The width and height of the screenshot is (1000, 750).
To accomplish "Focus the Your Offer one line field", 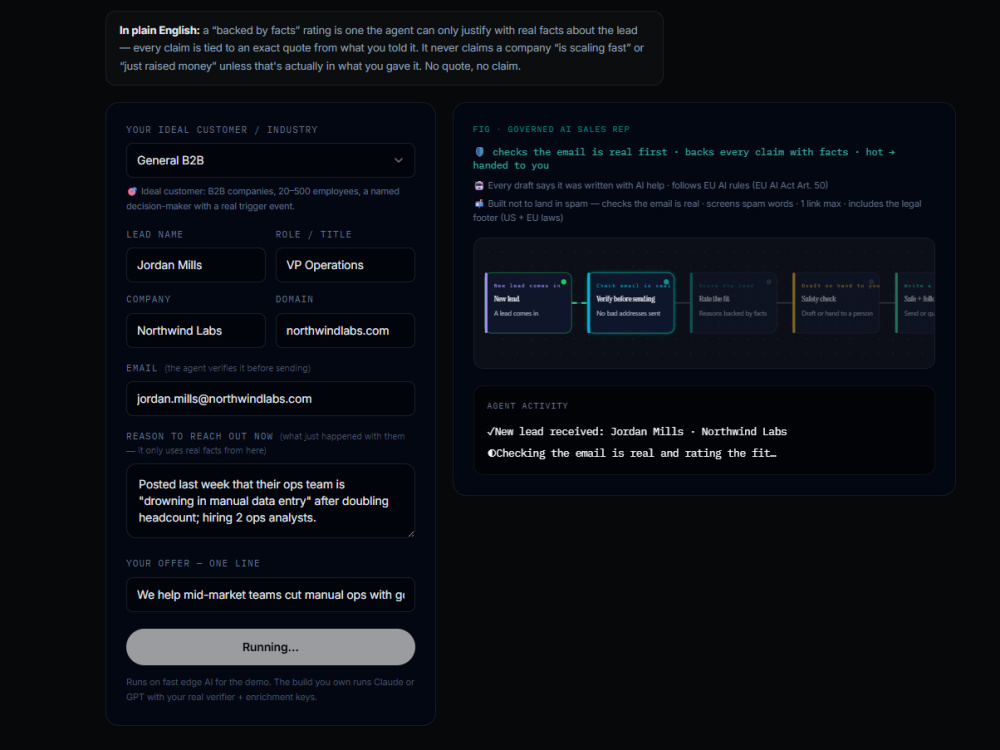I will (270, 594).
